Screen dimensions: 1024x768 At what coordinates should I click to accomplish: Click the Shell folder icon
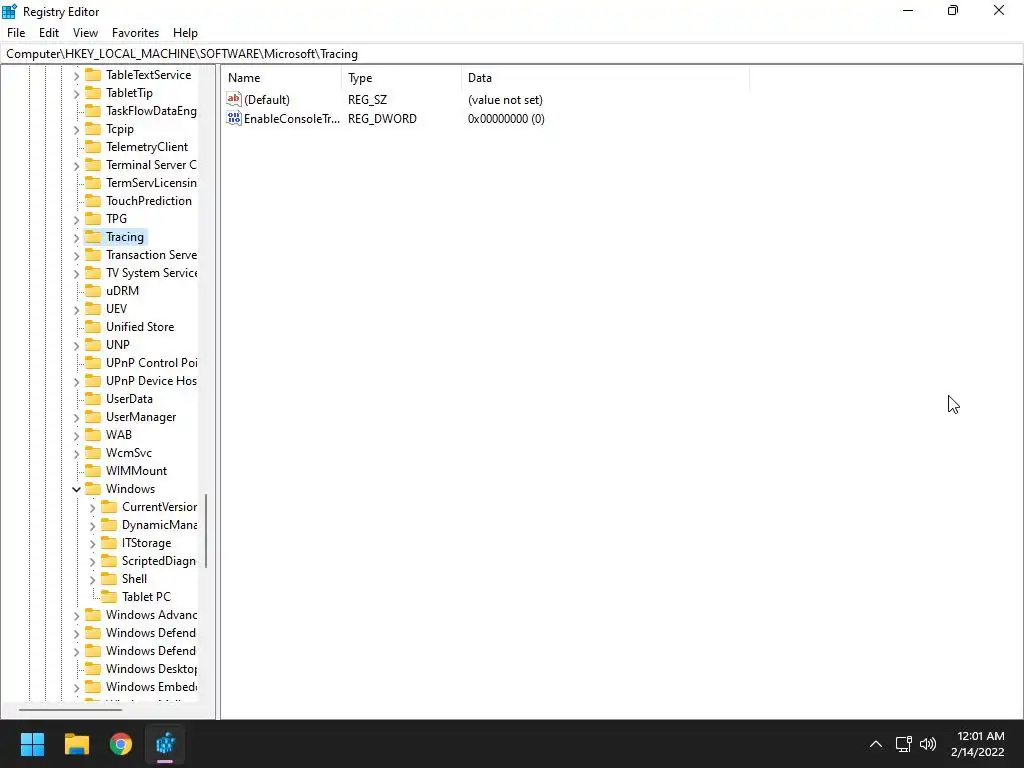pos(109,579)
